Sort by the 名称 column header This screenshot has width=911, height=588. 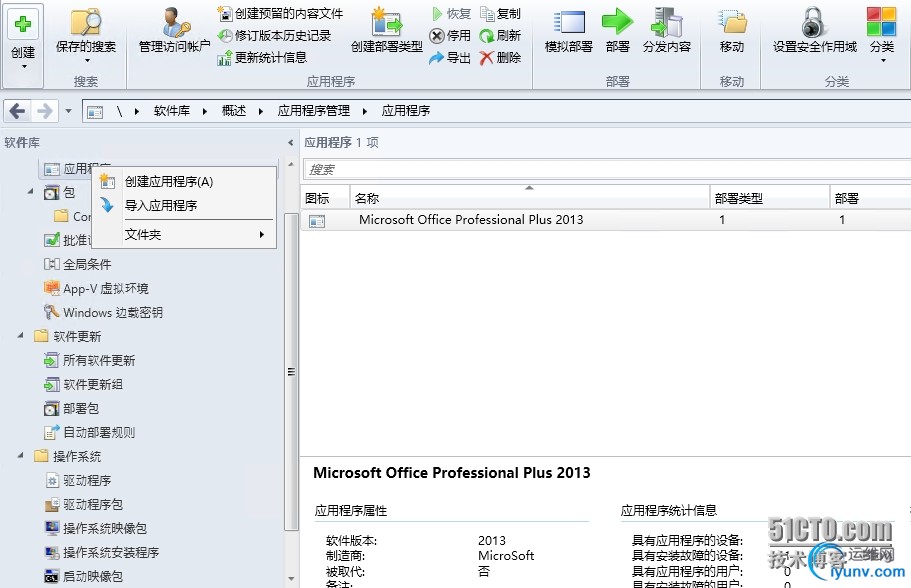click(529, 198)
